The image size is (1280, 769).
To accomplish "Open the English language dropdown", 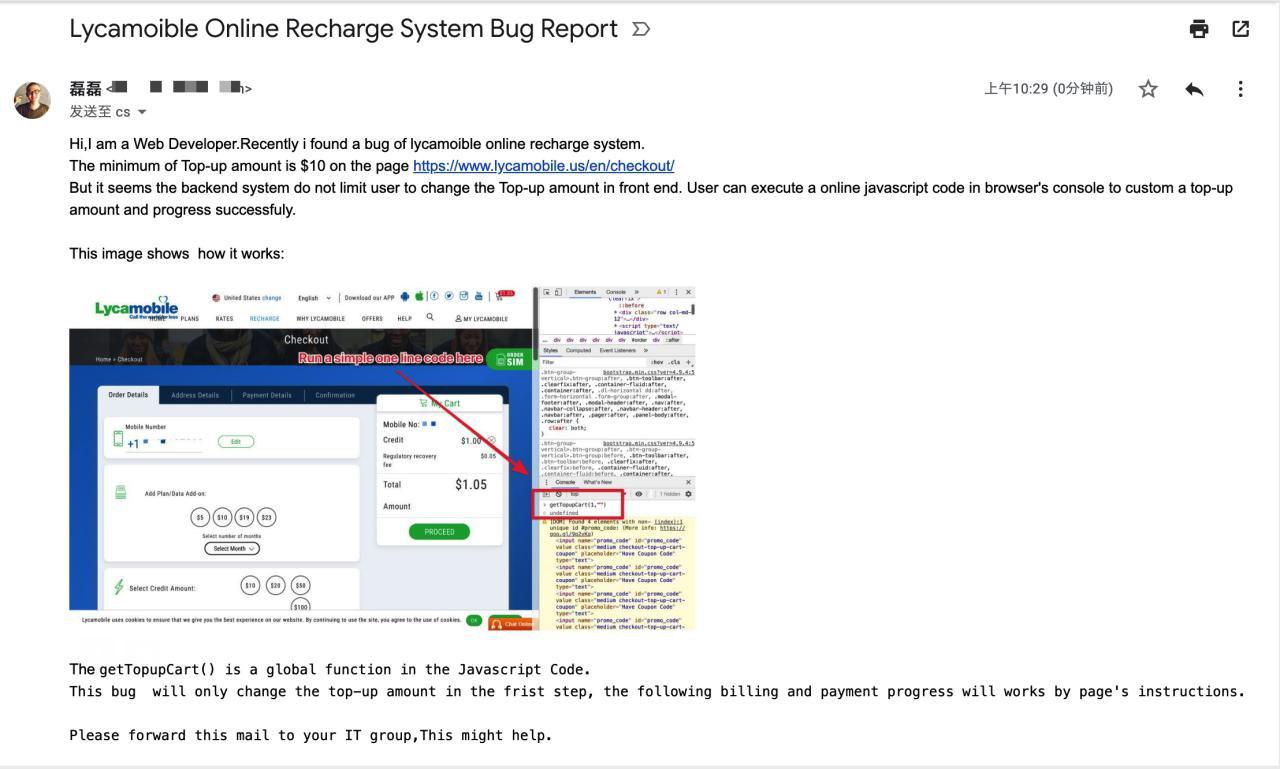I will coord(314,297).
